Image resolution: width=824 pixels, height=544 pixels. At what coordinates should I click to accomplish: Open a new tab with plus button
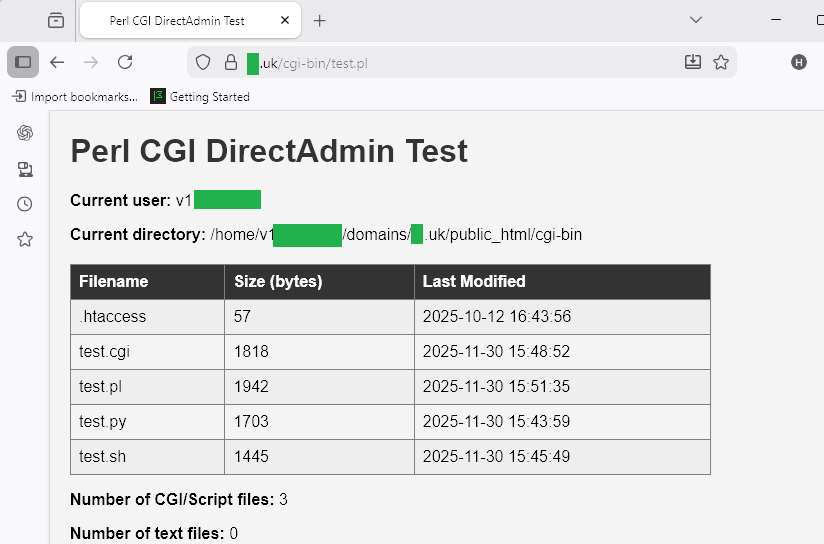320,20
